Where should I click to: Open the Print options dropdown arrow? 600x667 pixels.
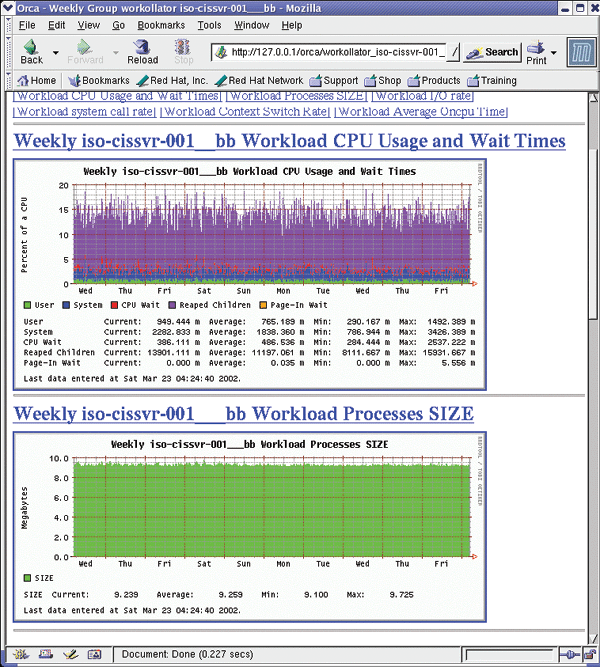[555, 52]
